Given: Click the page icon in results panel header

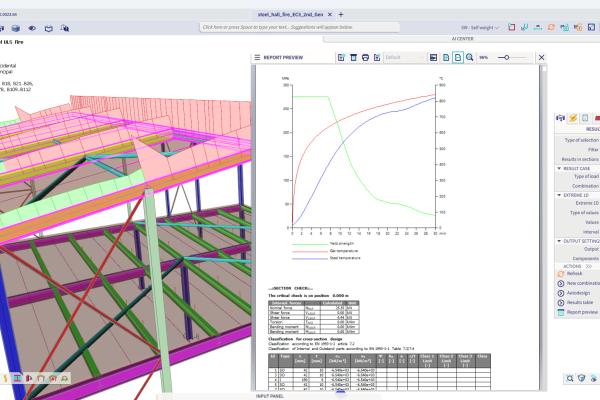Looking at the screenshot, I should 585,118.
